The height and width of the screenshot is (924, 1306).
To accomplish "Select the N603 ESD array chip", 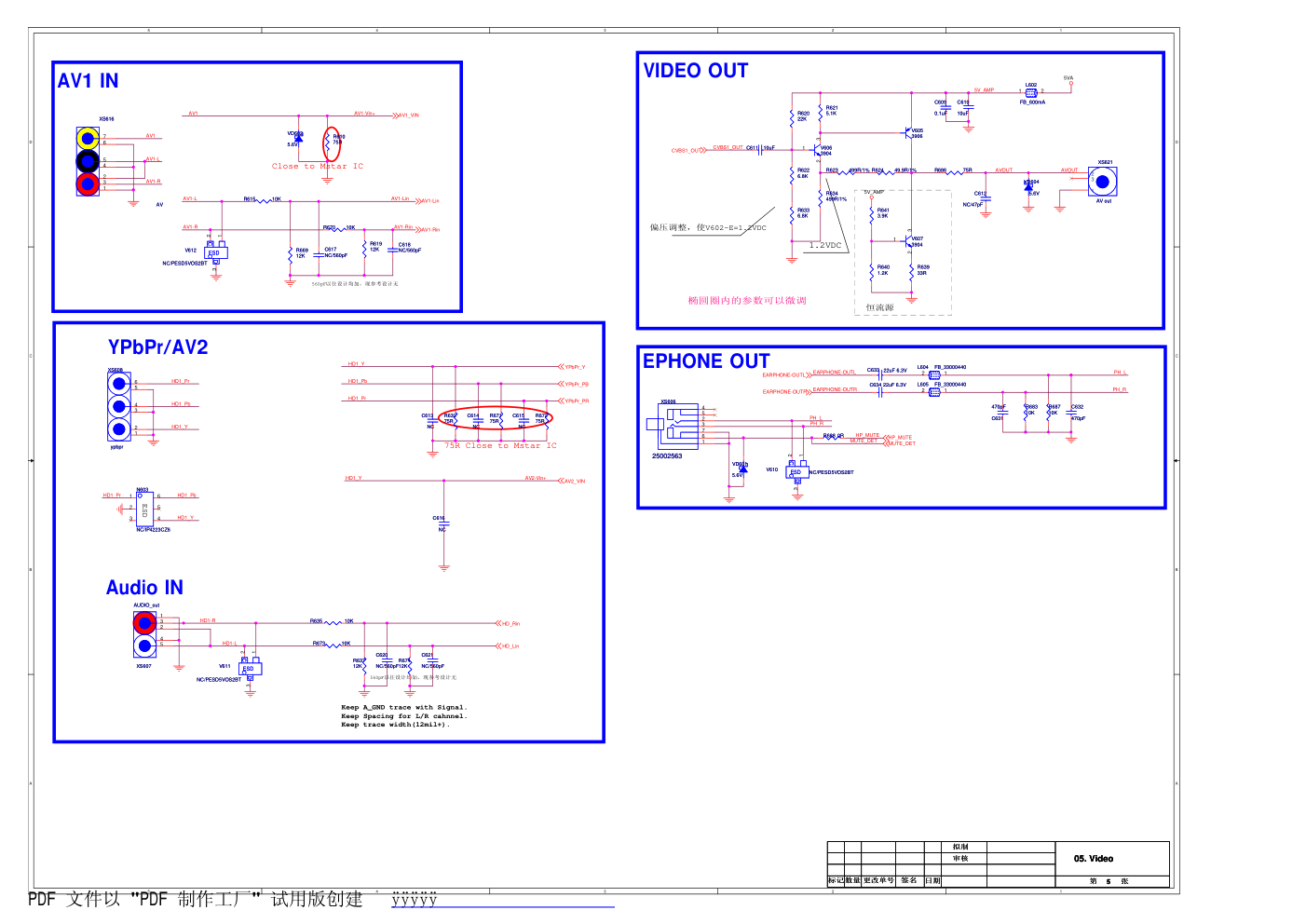I will (x=144, y=509).
